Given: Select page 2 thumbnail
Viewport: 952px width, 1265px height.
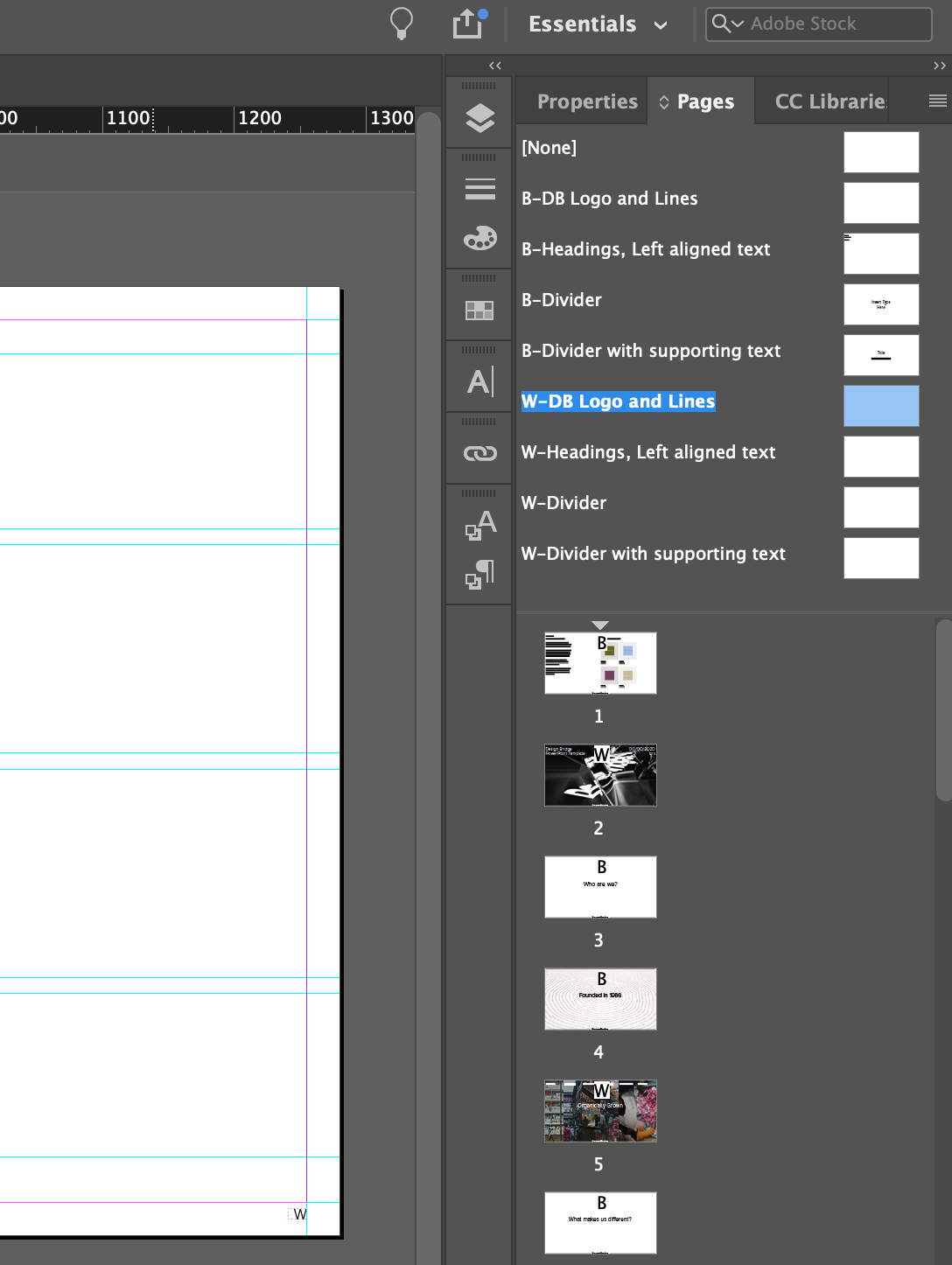Looking at the screenshot, I should tap(600, 775).
